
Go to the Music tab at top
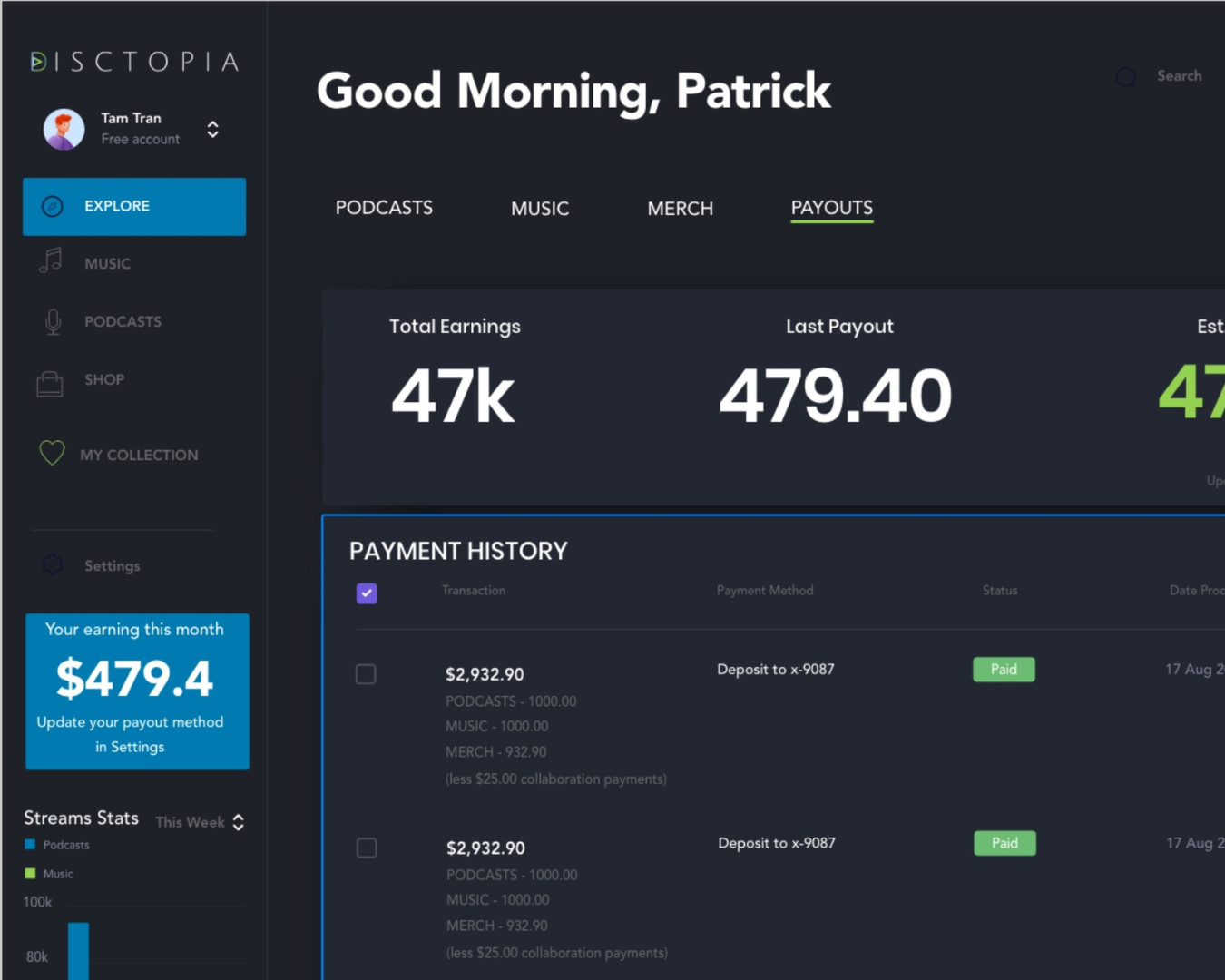[x=540, y=209]
